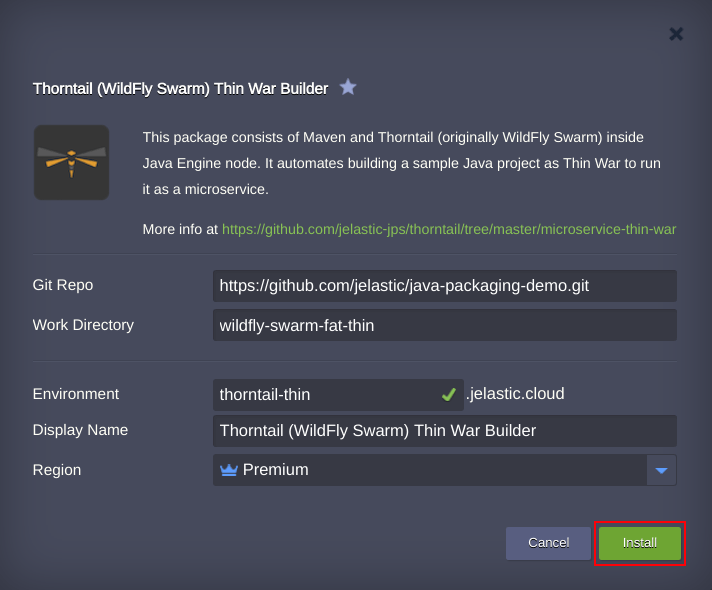Click the green Install button
Image resolution: width=712 pixels, height=590 pixels.
click(x=639, y=543)
